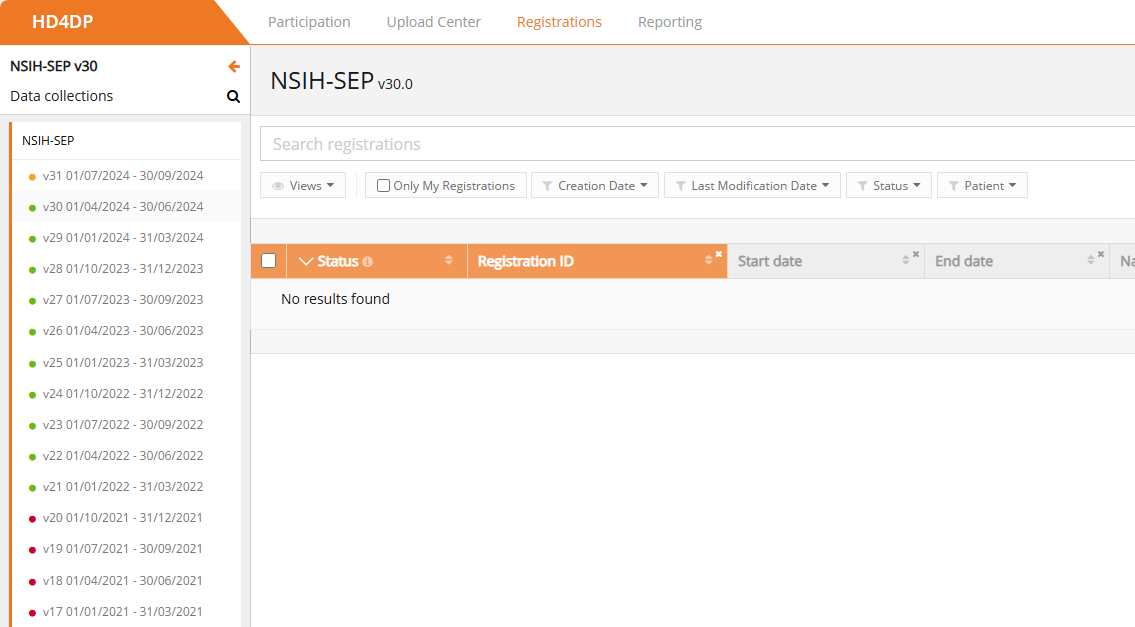Remove the End date column with its x icon

(x=1101, y=254)
